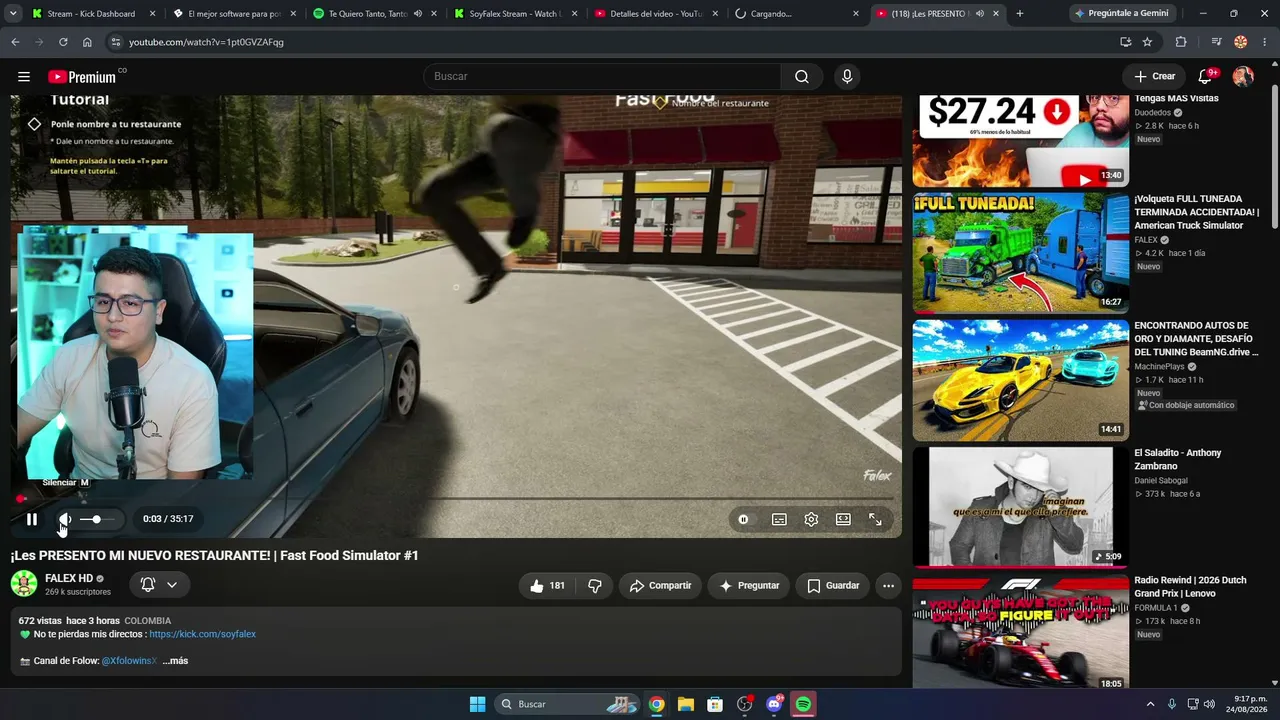Toggle subtitles in the video player

coord(779,519)
